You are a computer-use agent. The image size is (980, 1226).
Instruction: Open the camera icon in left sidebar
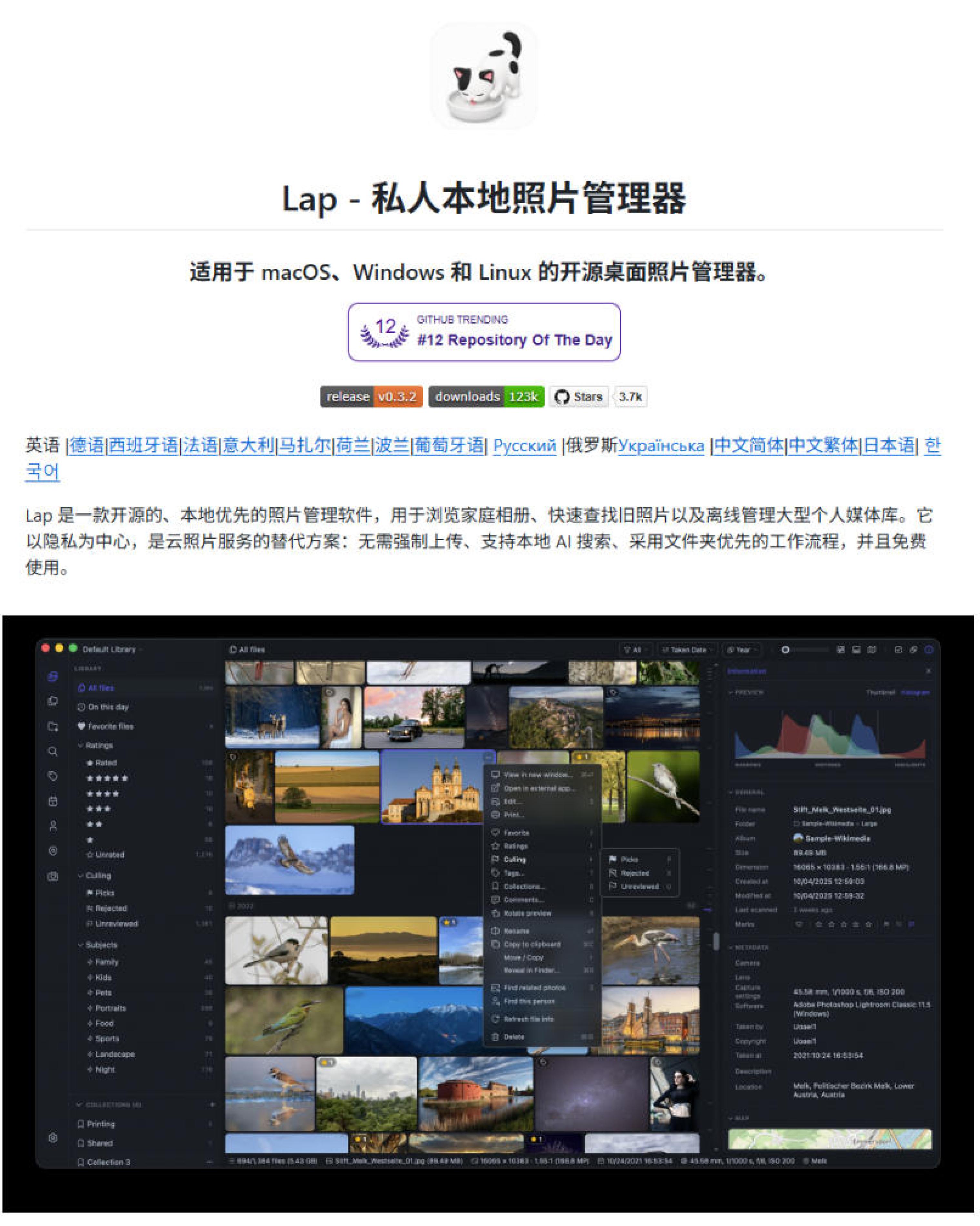53,876
